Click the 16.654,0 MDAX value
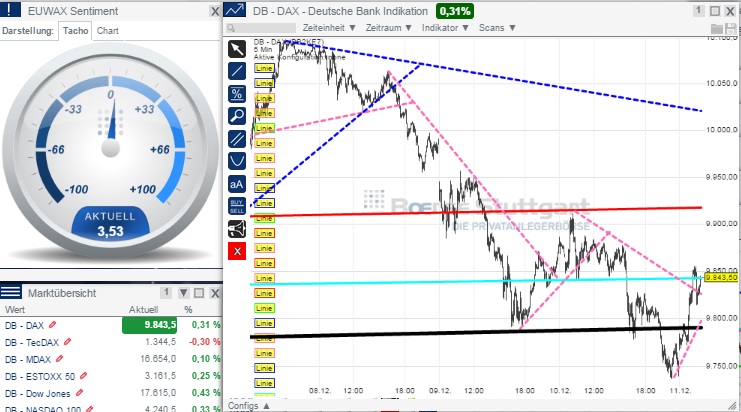The height and width of the screenshot is (412, 741). pos(158,359)
